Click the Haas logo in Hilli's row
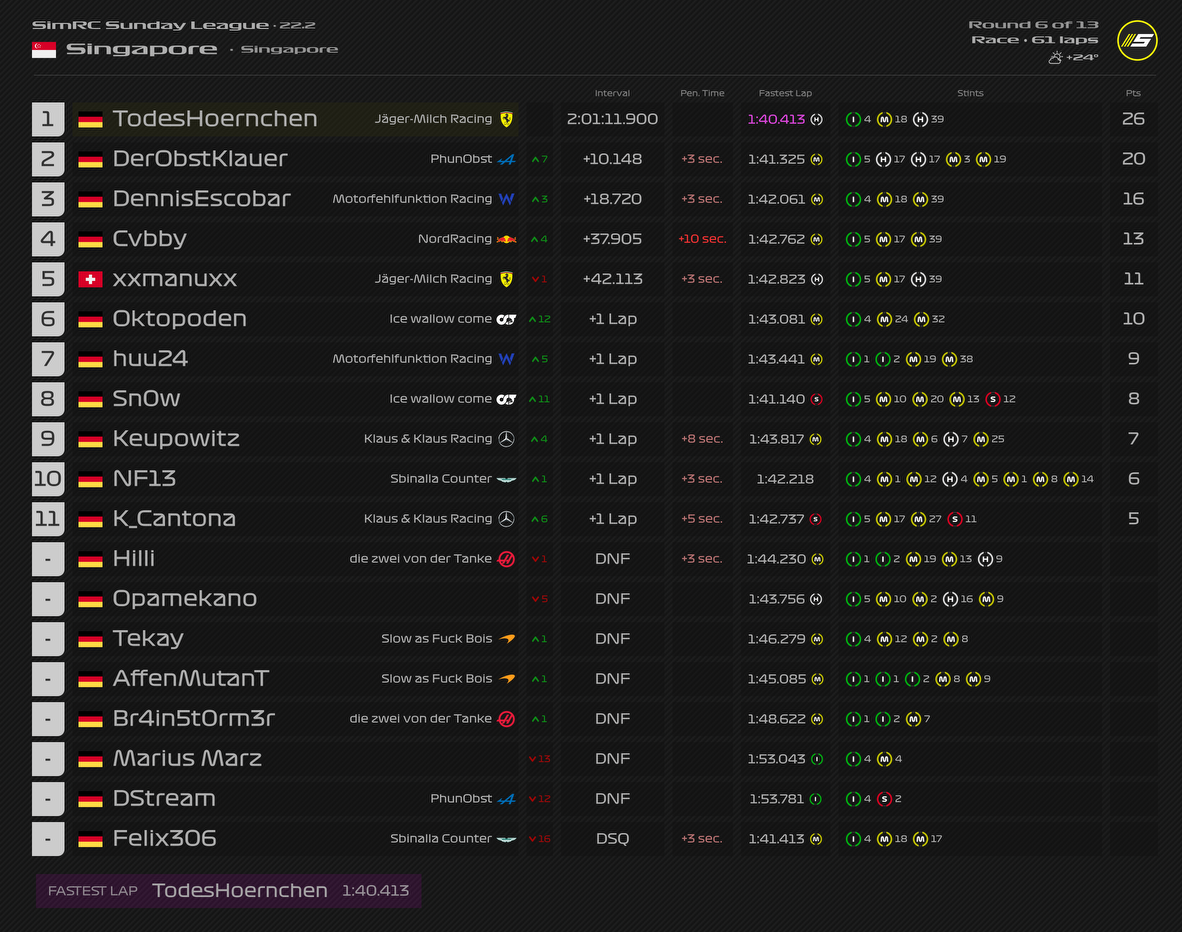 (x=507, y=559)
